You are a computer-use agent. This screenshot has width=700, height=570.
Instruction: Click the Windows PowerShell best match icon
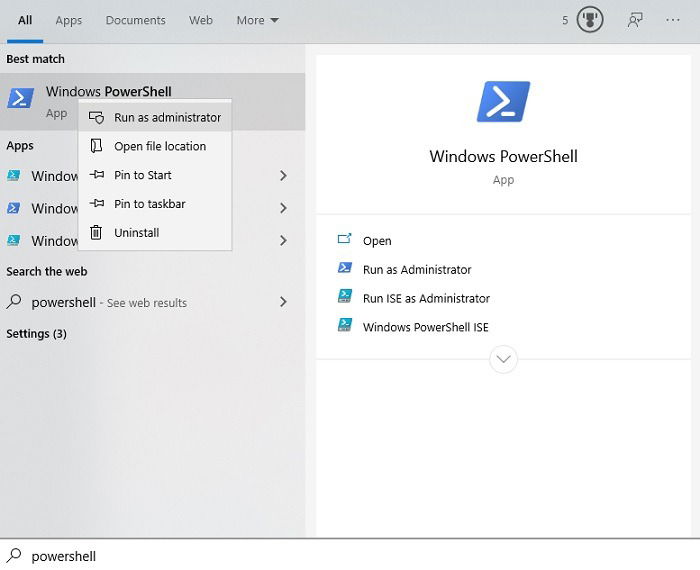pos(20,98)
